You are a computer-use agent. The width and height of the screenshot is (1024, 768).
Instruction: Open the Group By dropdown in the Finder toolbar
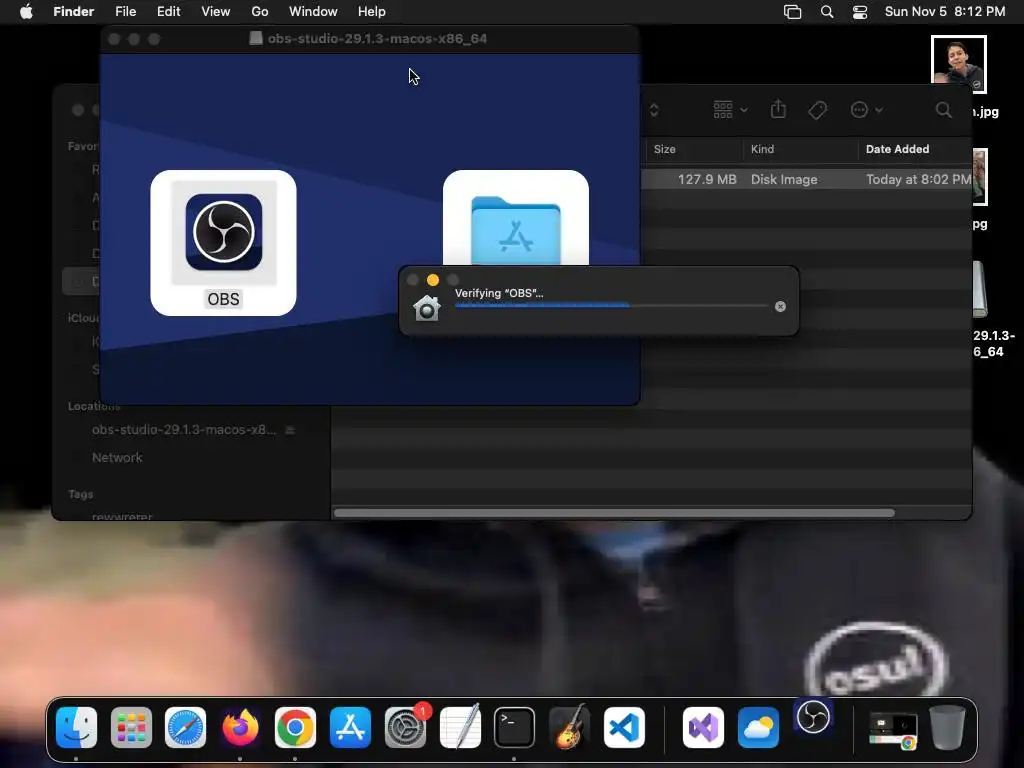pyautogui.click(x=730, y=110)
